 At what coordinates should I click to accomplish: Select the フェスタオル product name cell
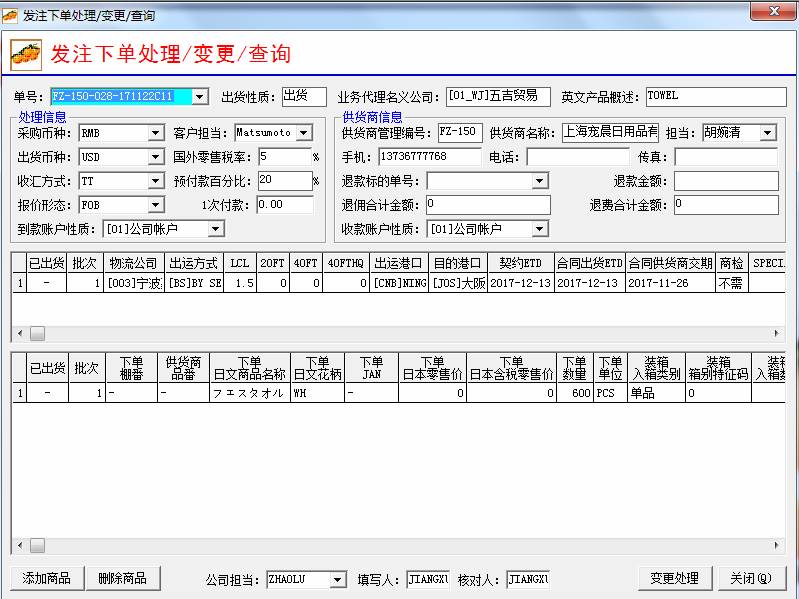pos(250,393)
